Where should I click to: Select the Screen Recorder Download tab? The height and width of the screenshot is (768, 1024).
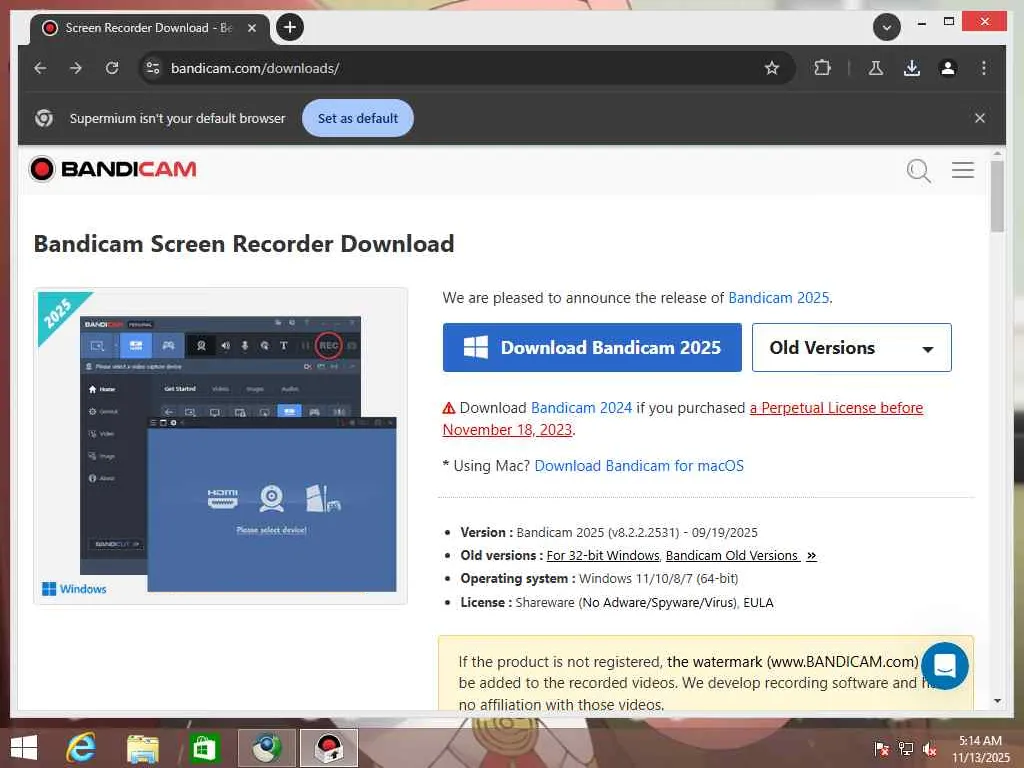coord(149,28)
